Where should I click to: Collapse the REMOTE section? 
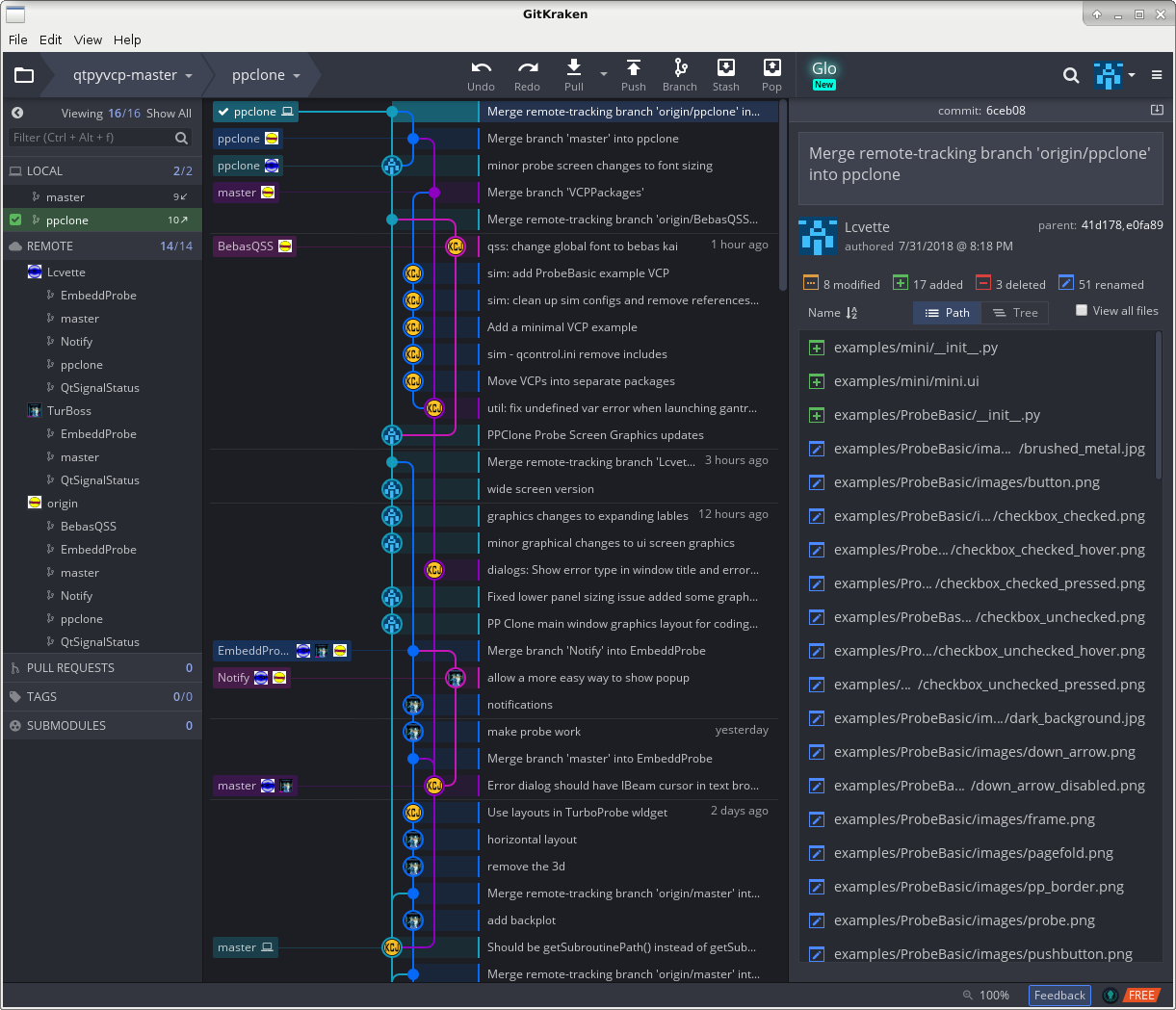coord(101,246)
